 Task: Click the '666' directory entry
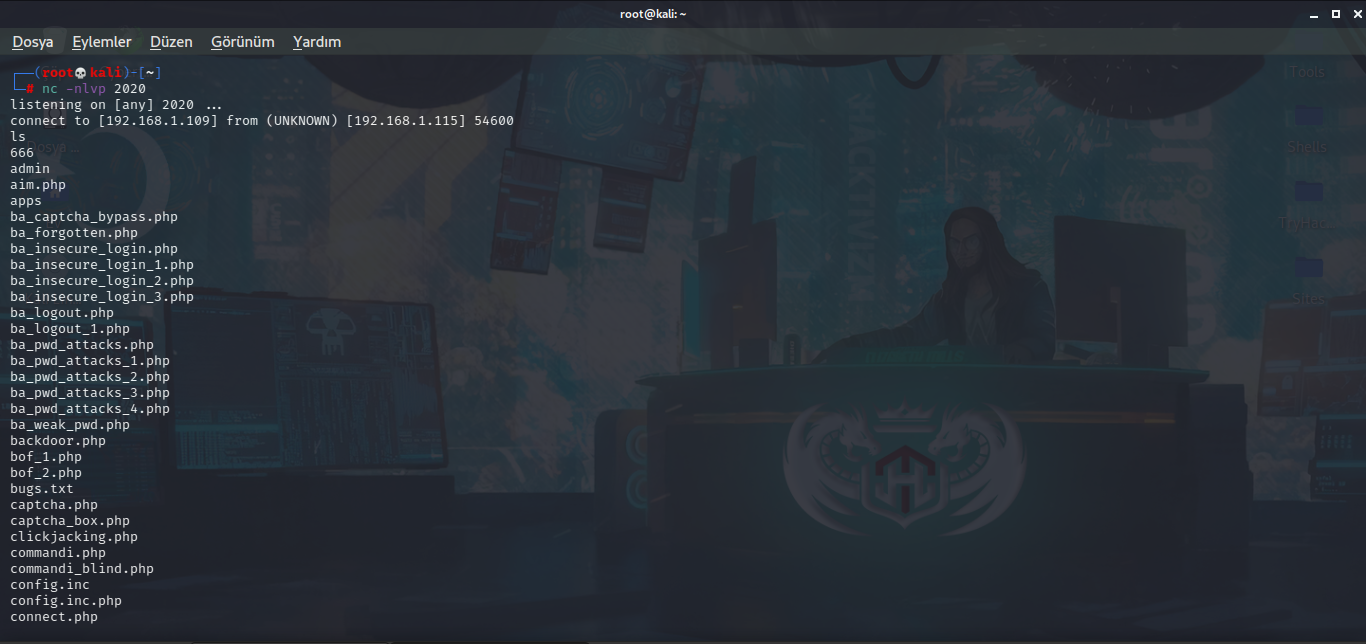point(22,153)
